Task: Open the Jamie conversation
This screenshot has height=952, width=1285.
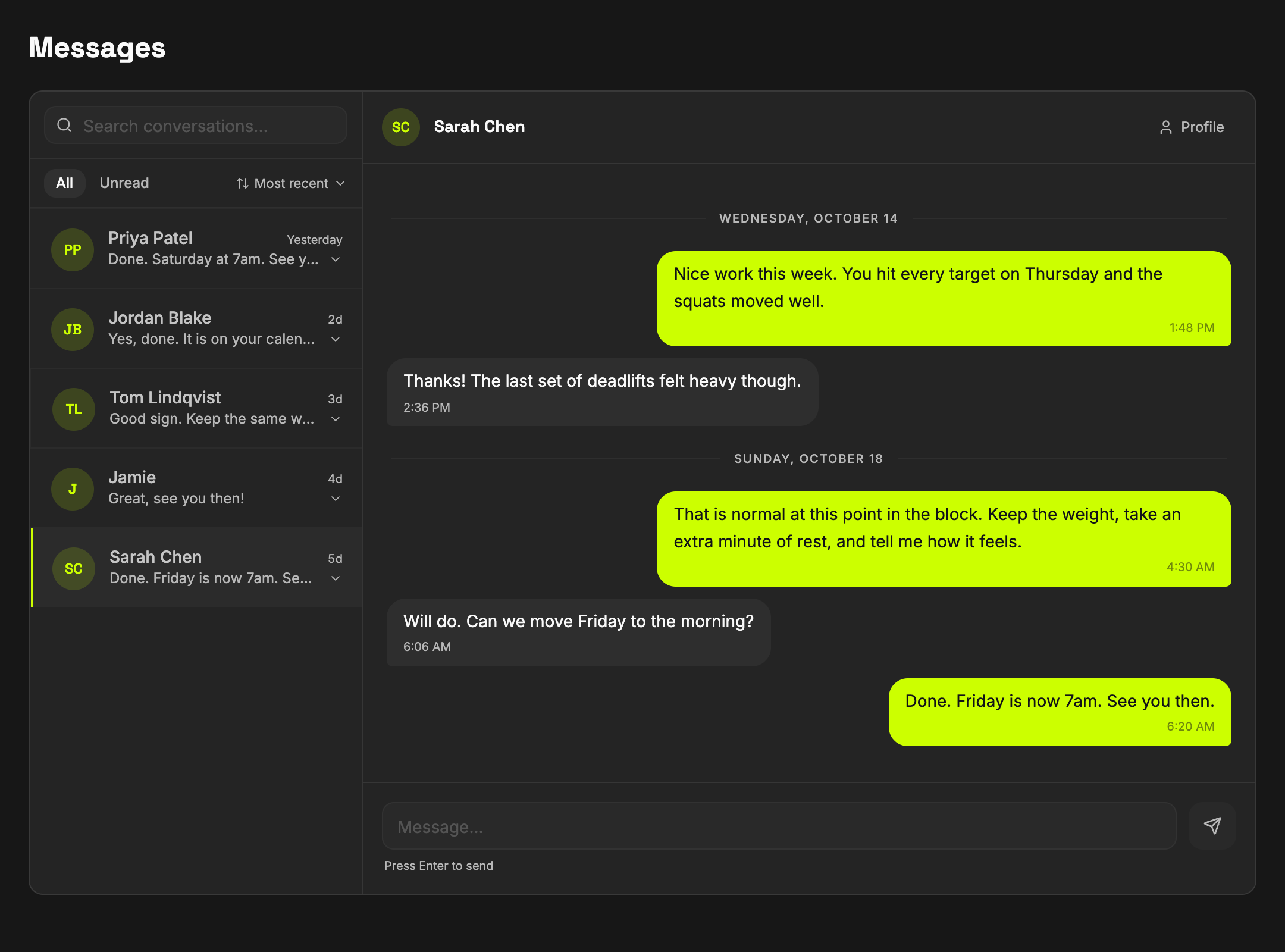Action: pyautogui.click(x=196, y=488)
